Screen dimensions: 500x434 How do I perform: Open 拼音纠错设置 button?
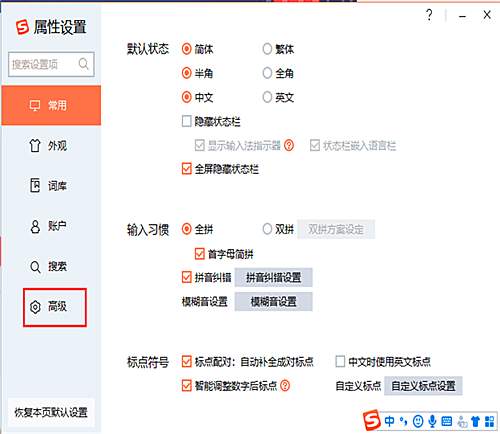point(273,277)
